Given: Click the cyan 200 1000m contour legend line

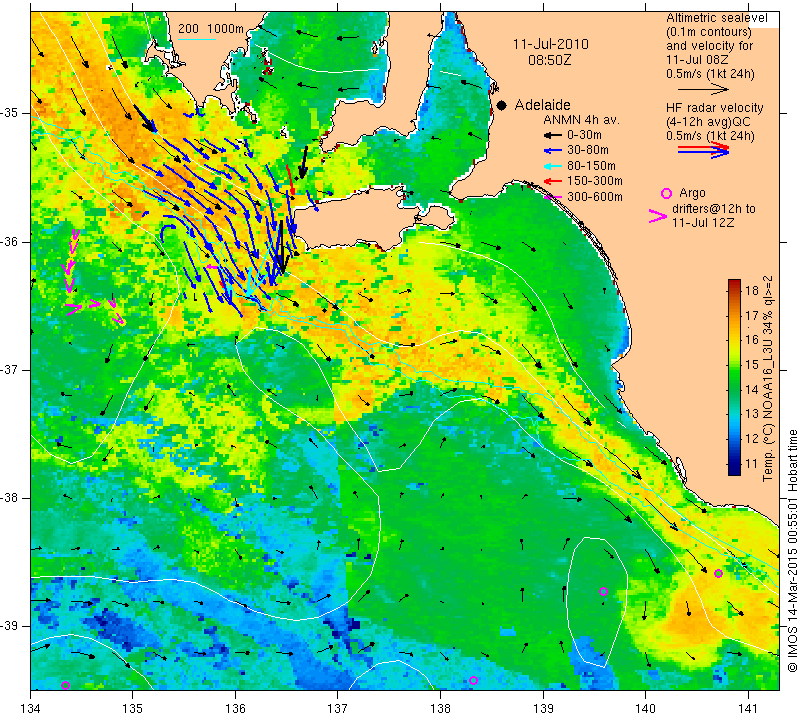Looking at the screenshot, I should 197,39.
